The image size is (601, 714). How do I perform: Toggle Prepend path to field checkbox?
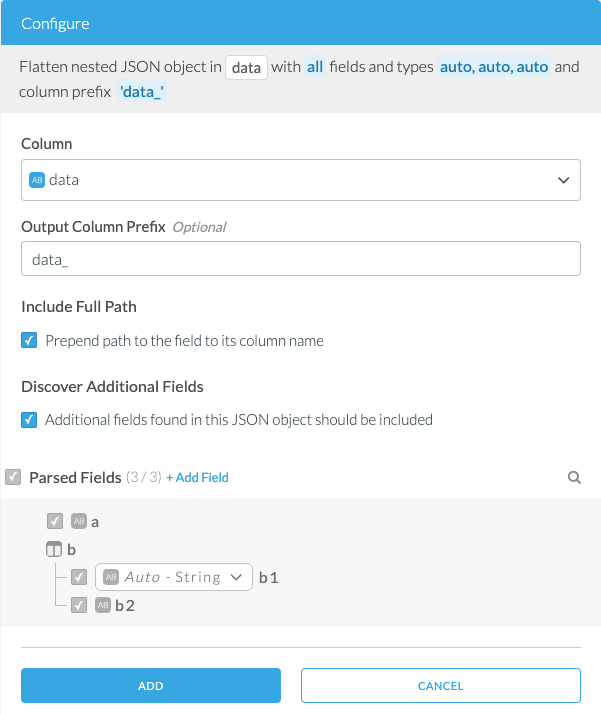point(29,341)
